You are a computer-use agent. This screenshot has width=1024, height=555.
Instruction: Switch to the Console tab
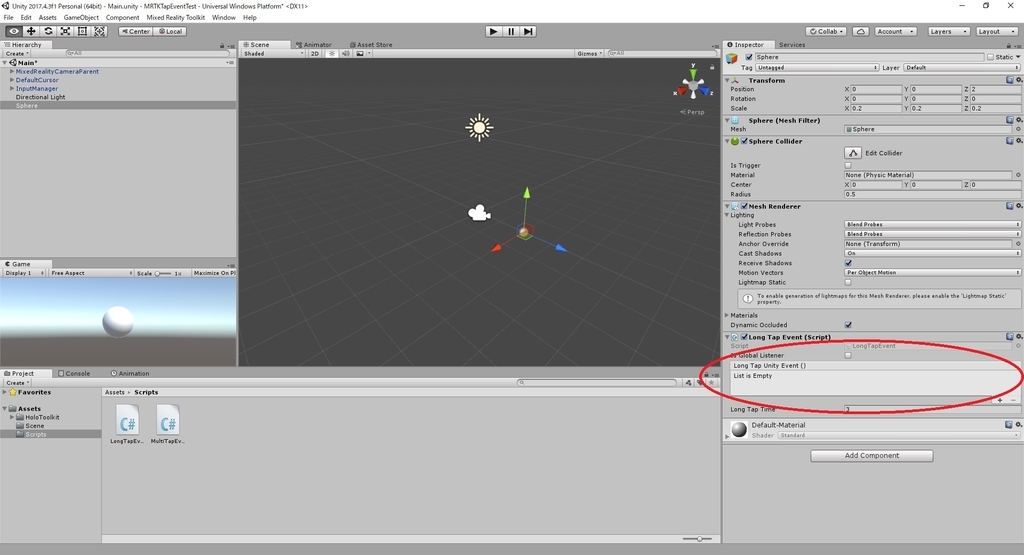(x=74, y=373)
